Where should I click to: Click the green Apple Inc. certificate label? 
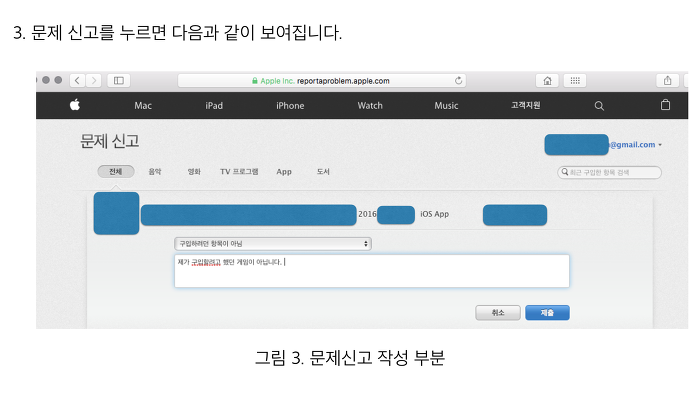(277, 81)
